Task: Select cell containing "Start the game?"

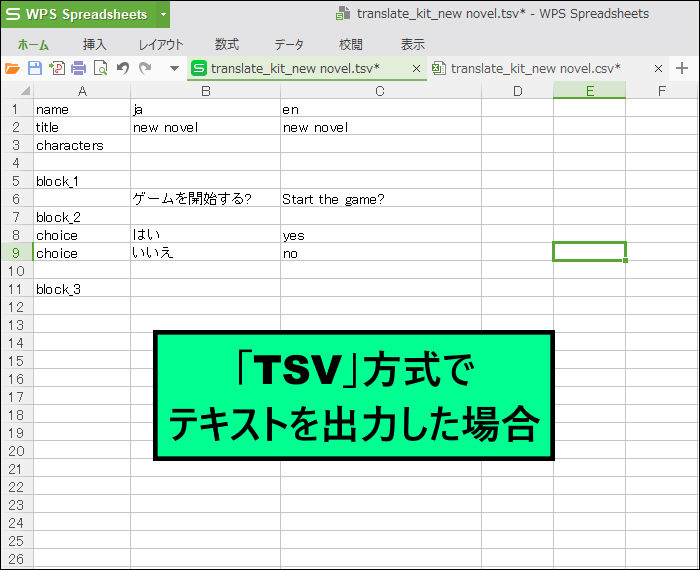Action: point(380,199)
